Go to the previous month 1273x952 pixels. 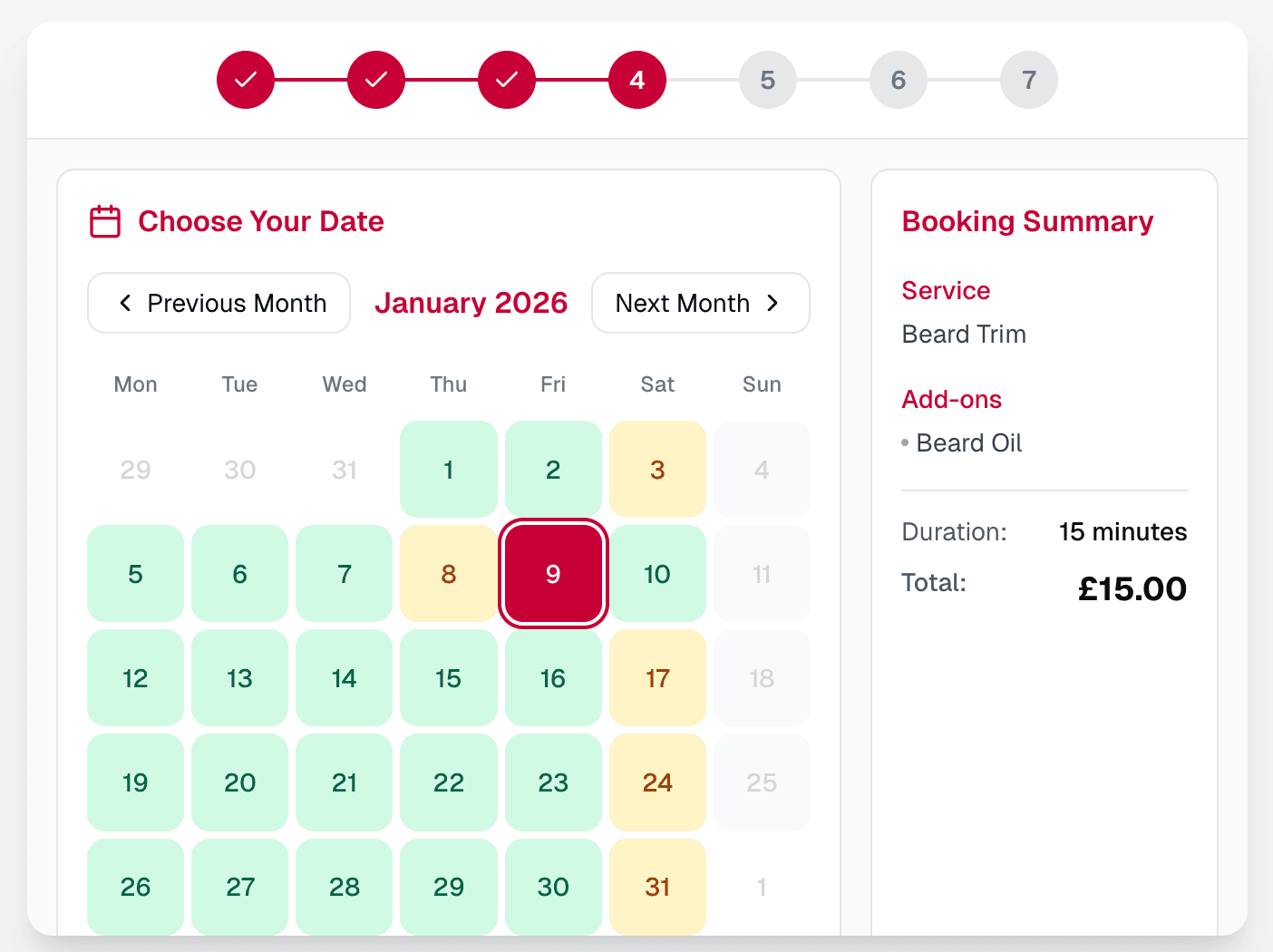click(218, 303)
